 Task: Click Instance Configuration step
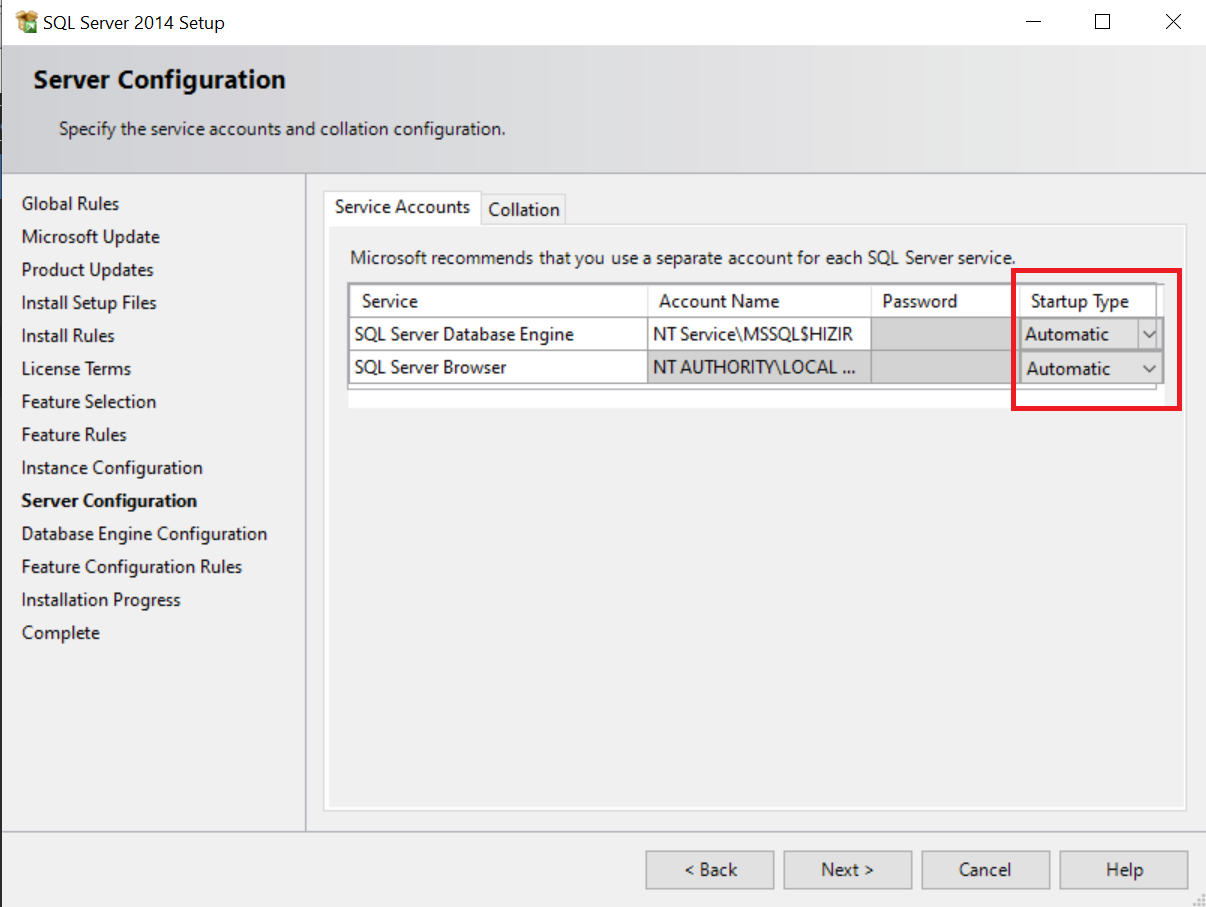[112, 468]
